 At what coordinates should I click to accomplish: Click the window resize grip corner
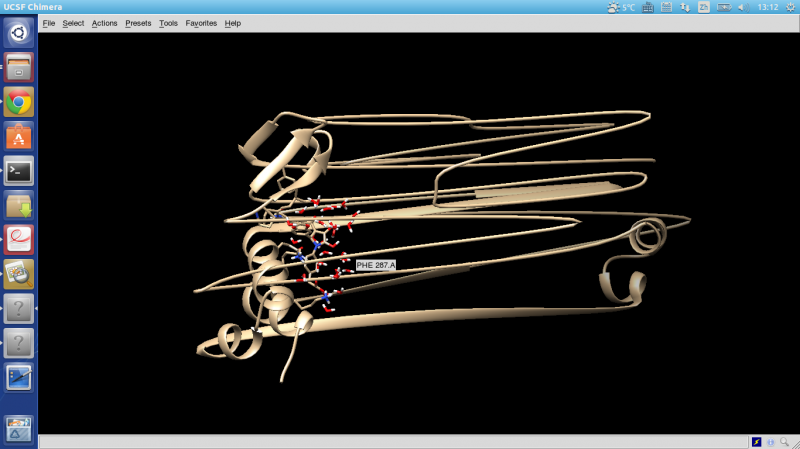[x=796, y=444]
